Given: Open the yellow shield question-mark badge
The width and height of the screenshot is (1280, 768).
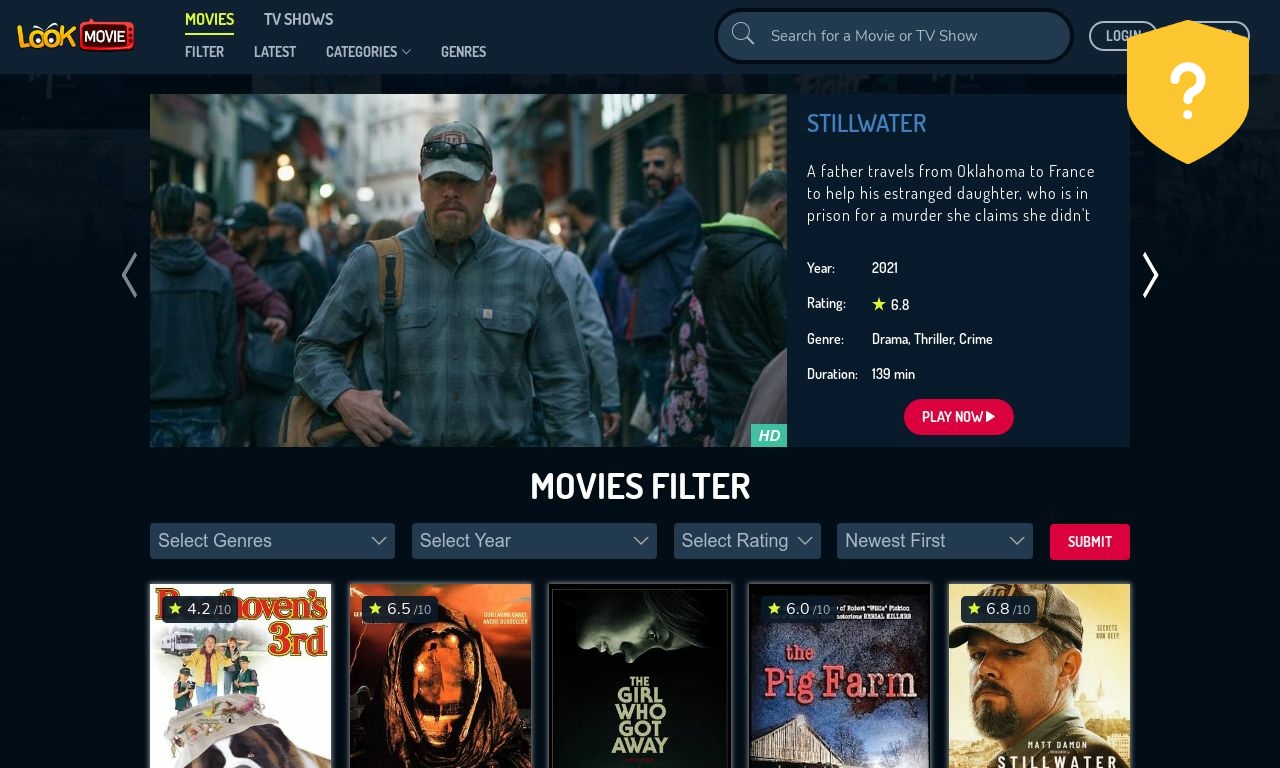Looking at the screenshot, I should coord(1188,91).
